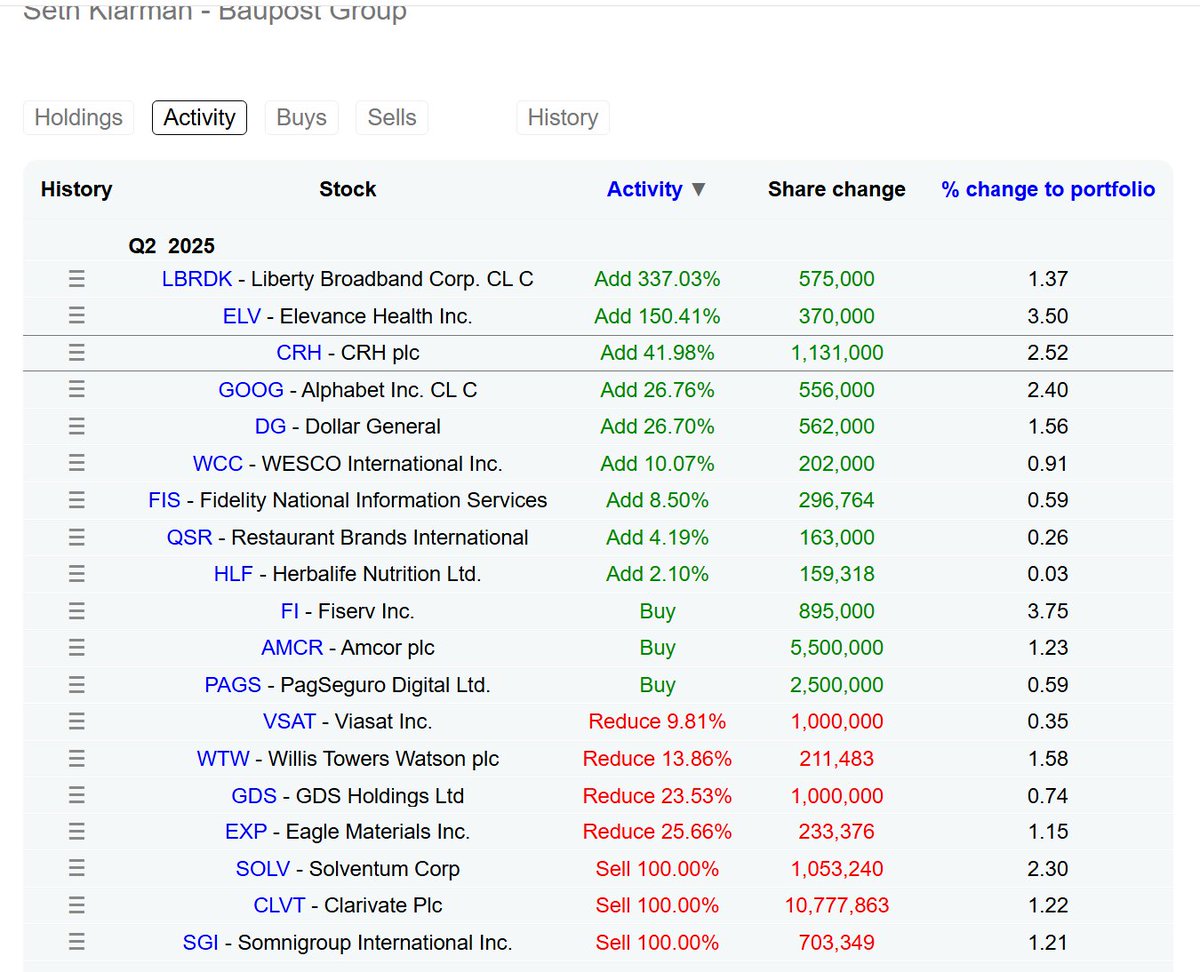Open history icon for VSAT row
Image resolution: width=1200 pixels, height=972 pixels.
tap(77, 721)
